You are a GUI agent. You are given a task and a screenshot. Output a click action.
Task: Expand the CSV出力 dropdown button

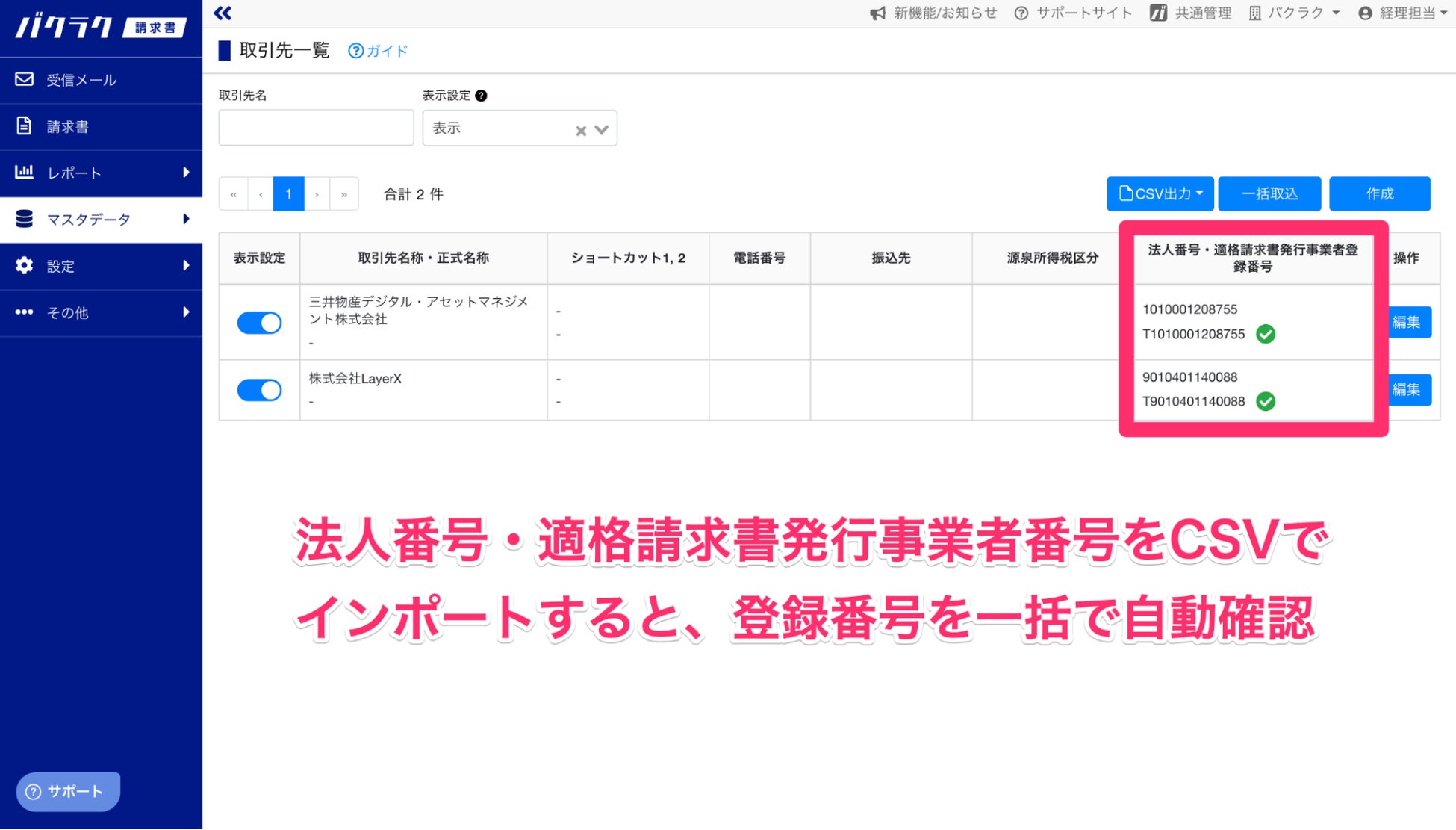pos(1160,194)
